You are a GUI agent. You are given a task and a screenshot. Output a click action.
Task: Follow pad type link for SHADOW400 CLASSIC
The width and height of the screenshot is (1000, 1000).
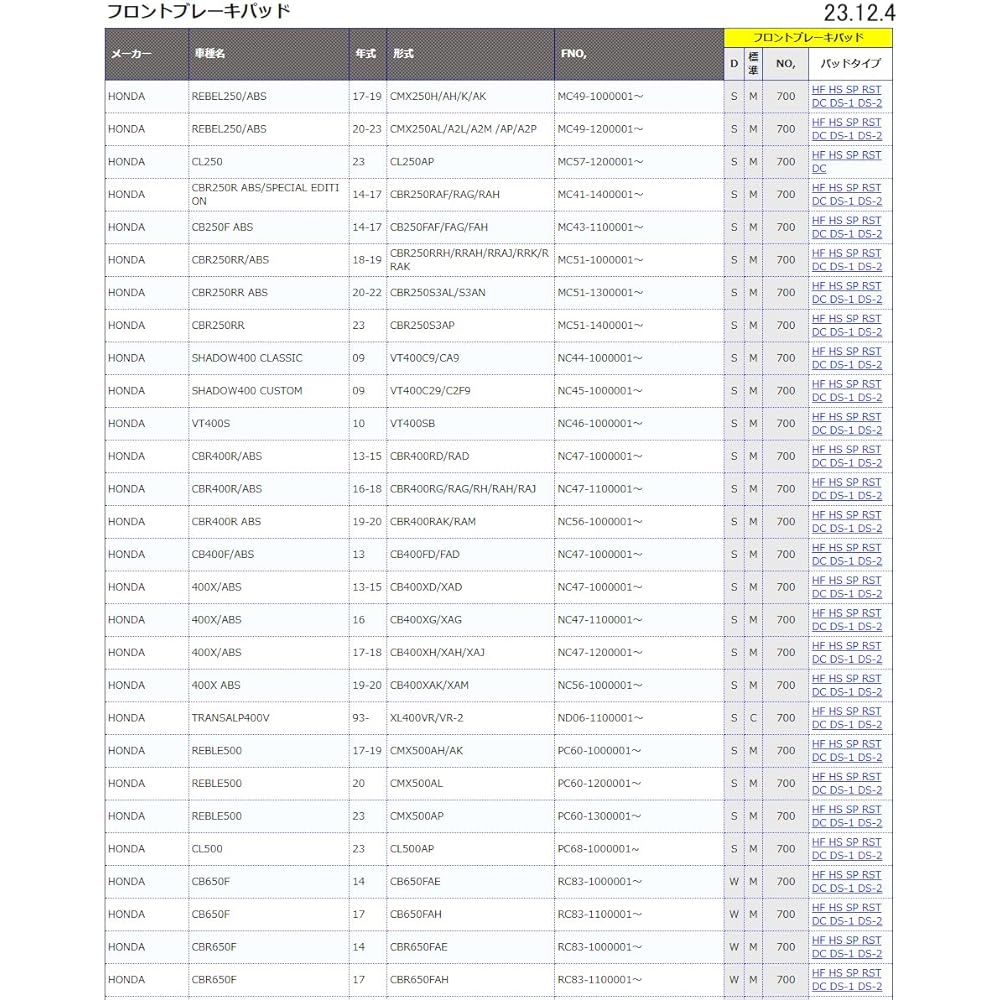(846, 358)
